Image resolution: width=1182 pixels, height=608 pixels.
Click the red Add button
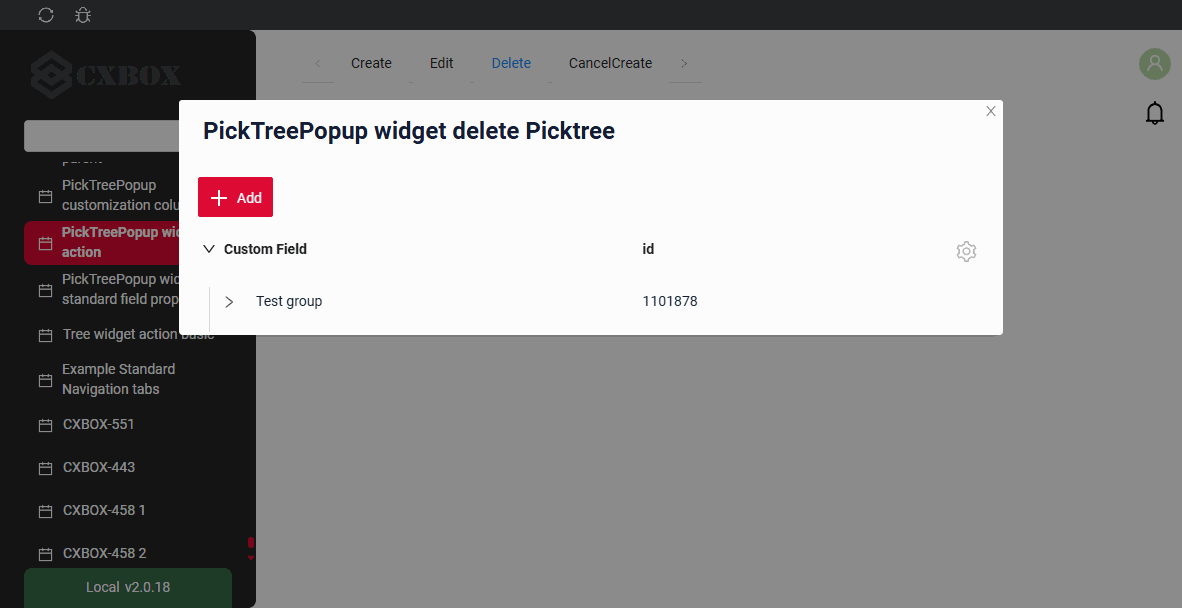tap(235, 197)
